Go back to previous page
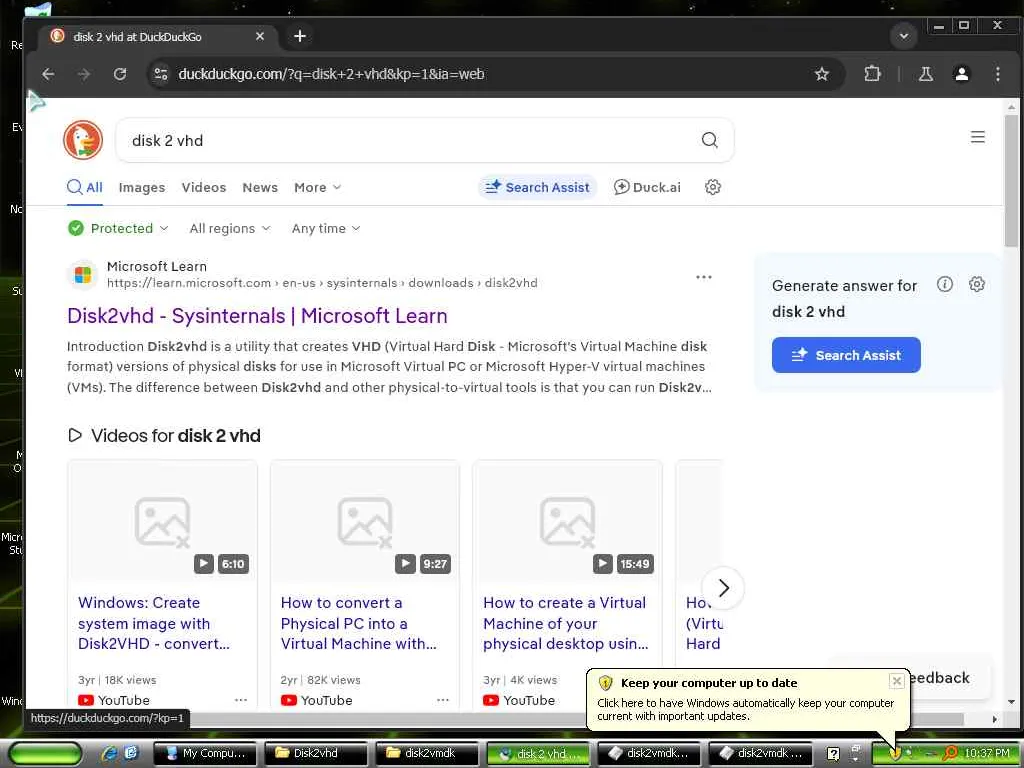Screen dimensions: 1024x768 tap(48, 74)
